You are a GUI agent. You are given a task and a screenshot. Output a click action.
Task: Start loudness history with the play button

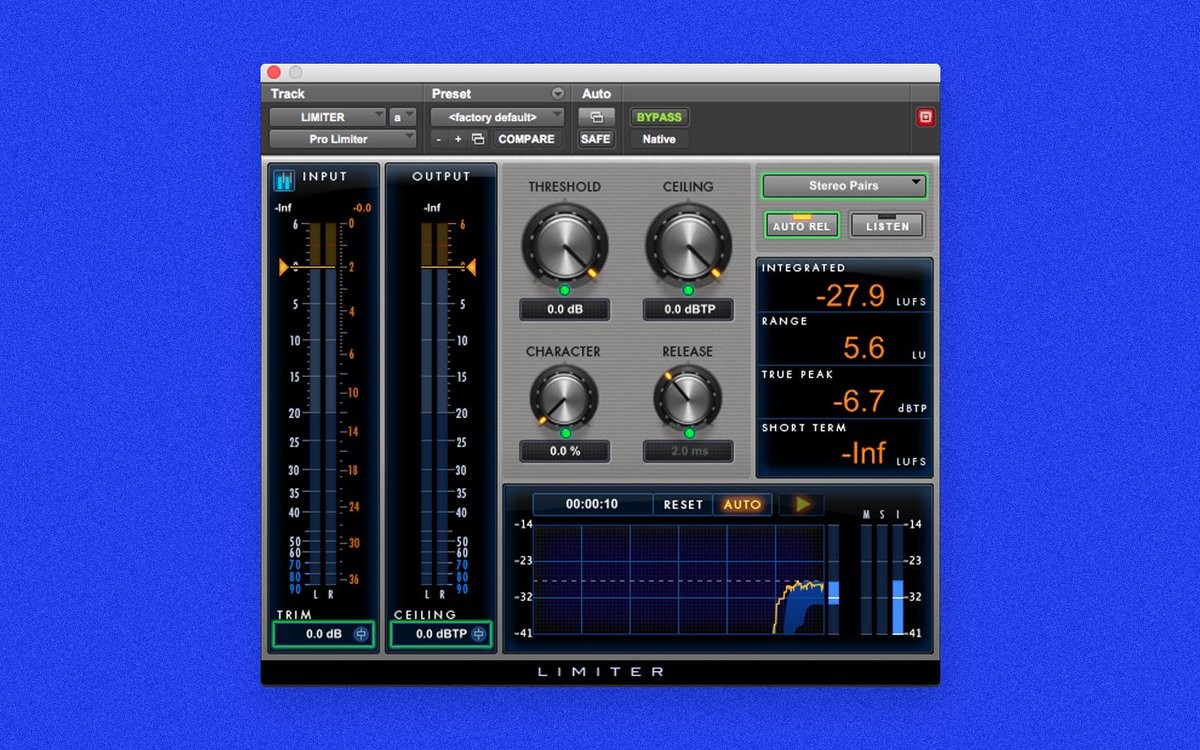pyautogui.click(x=803, y=504)
